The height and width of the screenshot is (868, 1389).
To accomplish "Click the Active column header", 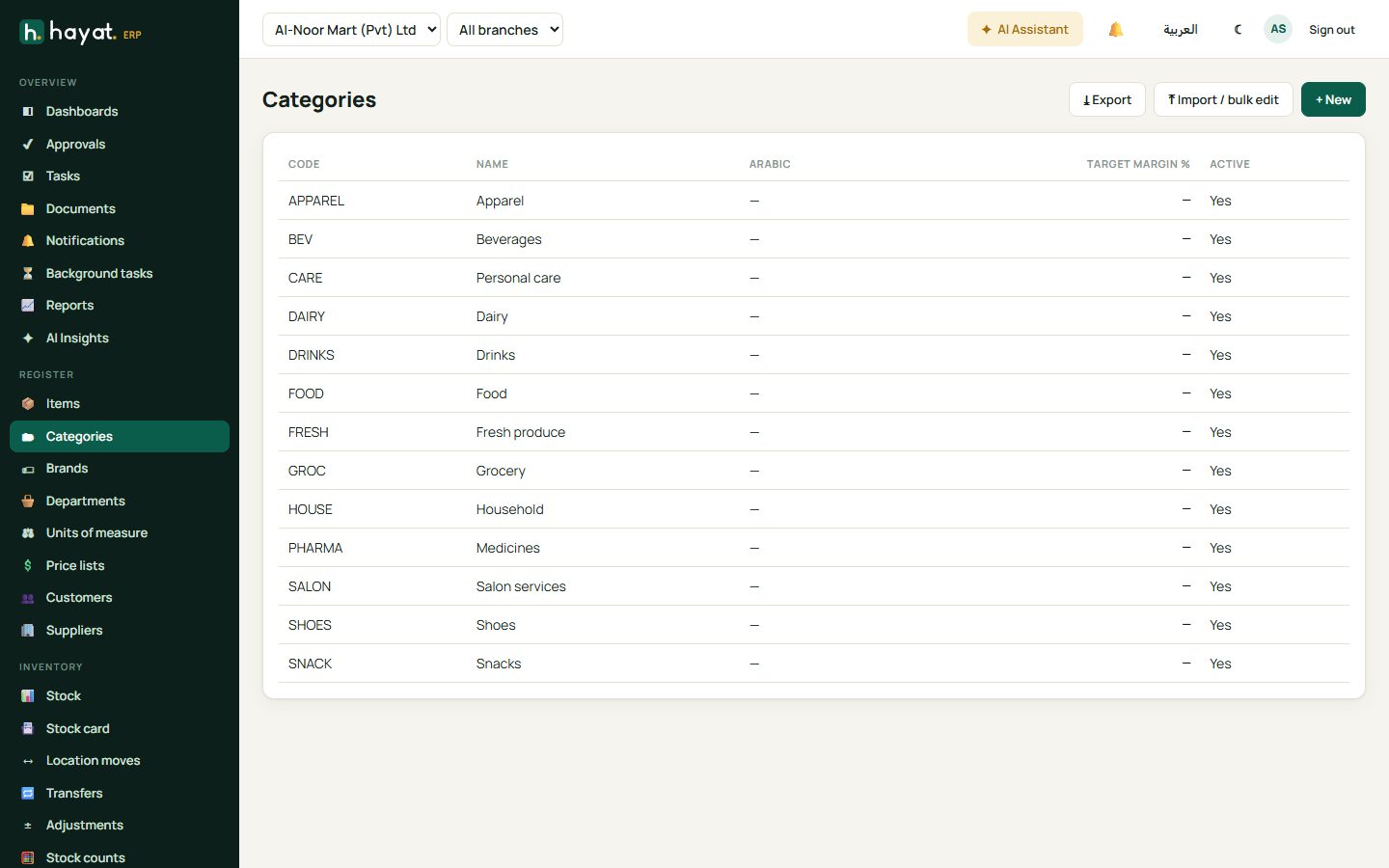I will click(x=1230, y=164).
